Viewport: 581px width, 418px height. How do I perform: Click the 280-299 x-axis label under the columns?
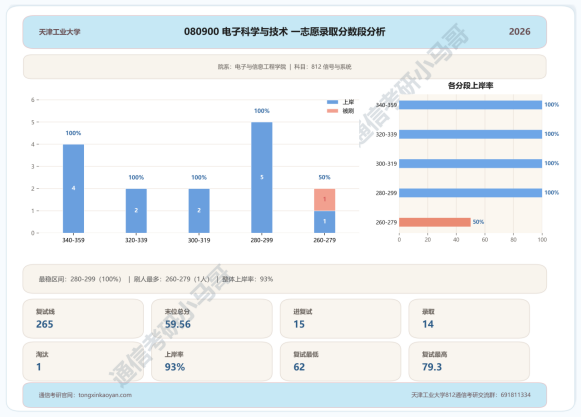click(262, 240)
